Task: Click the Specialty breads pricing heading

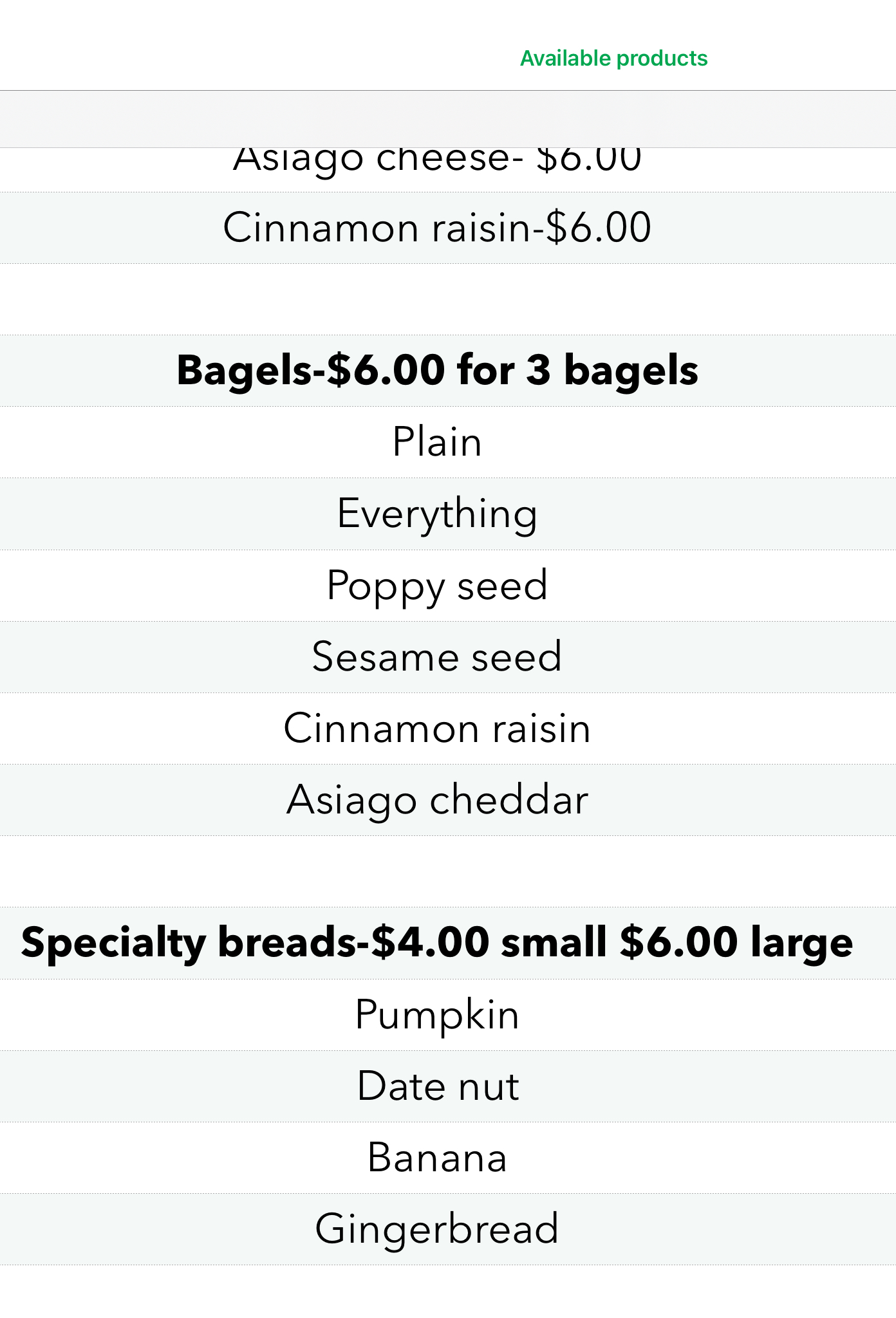Action: point(437,943)
